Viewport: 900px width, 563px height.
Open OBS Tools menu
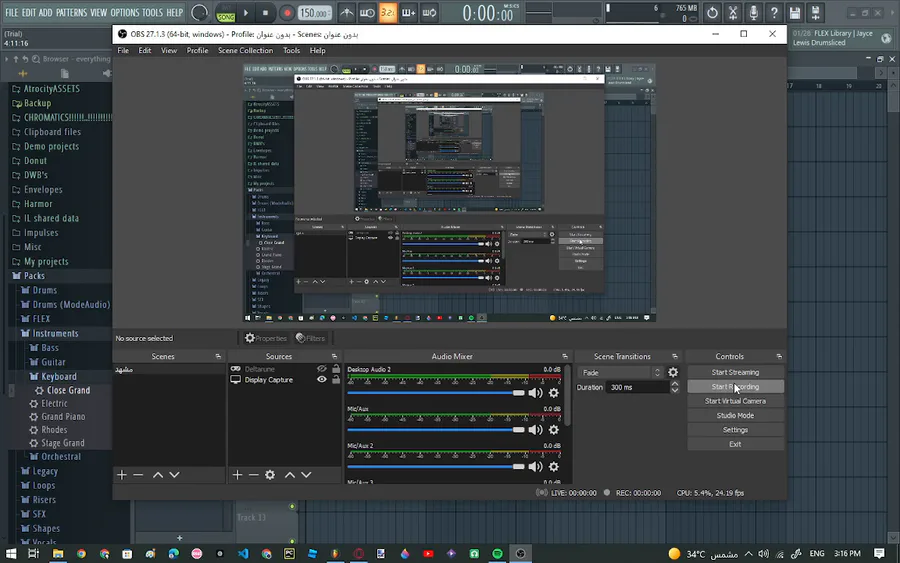coord(292,51)
